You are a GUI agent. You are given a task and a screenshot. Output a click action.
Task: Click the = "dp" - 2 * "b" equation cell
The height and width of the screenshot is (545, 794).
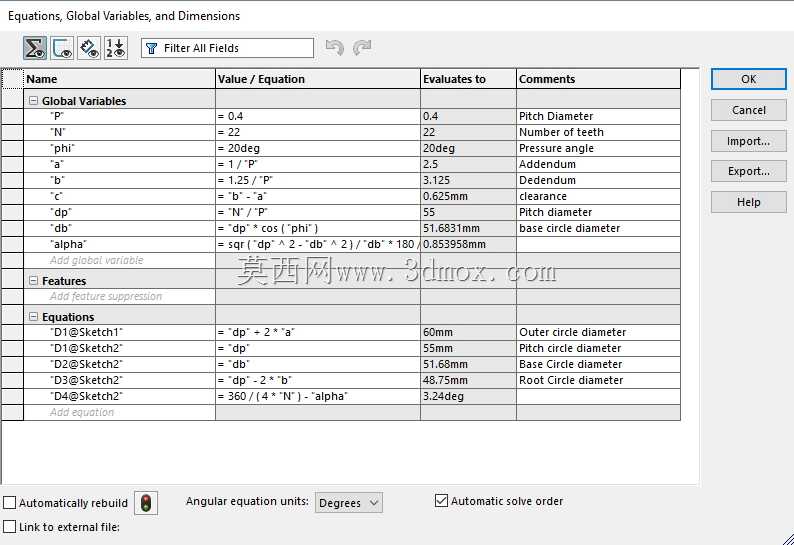[318, 380]
